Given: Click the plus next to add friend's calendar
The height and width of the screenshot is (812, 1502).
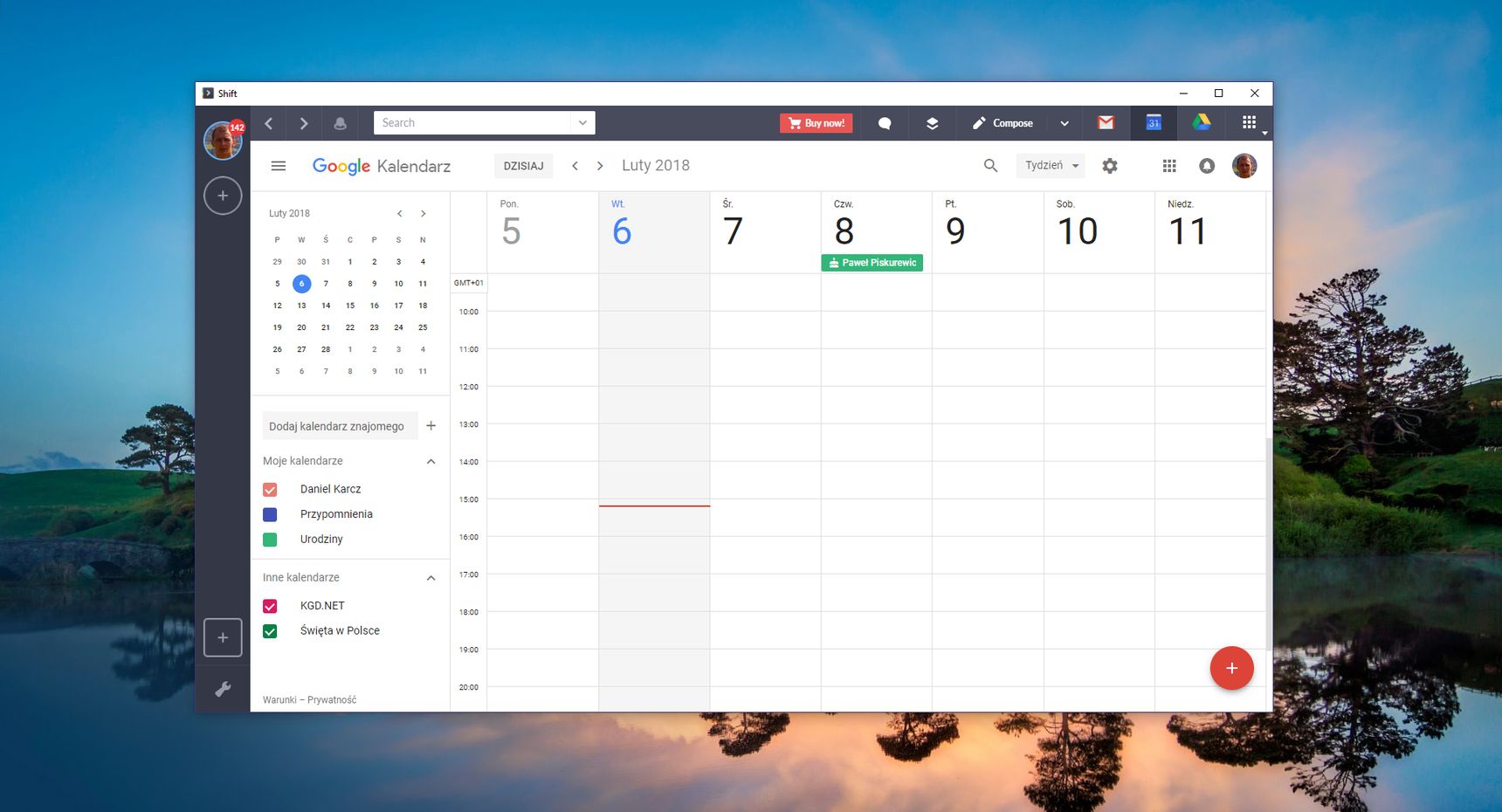Looking at the screenshot, I should (431, 426).
